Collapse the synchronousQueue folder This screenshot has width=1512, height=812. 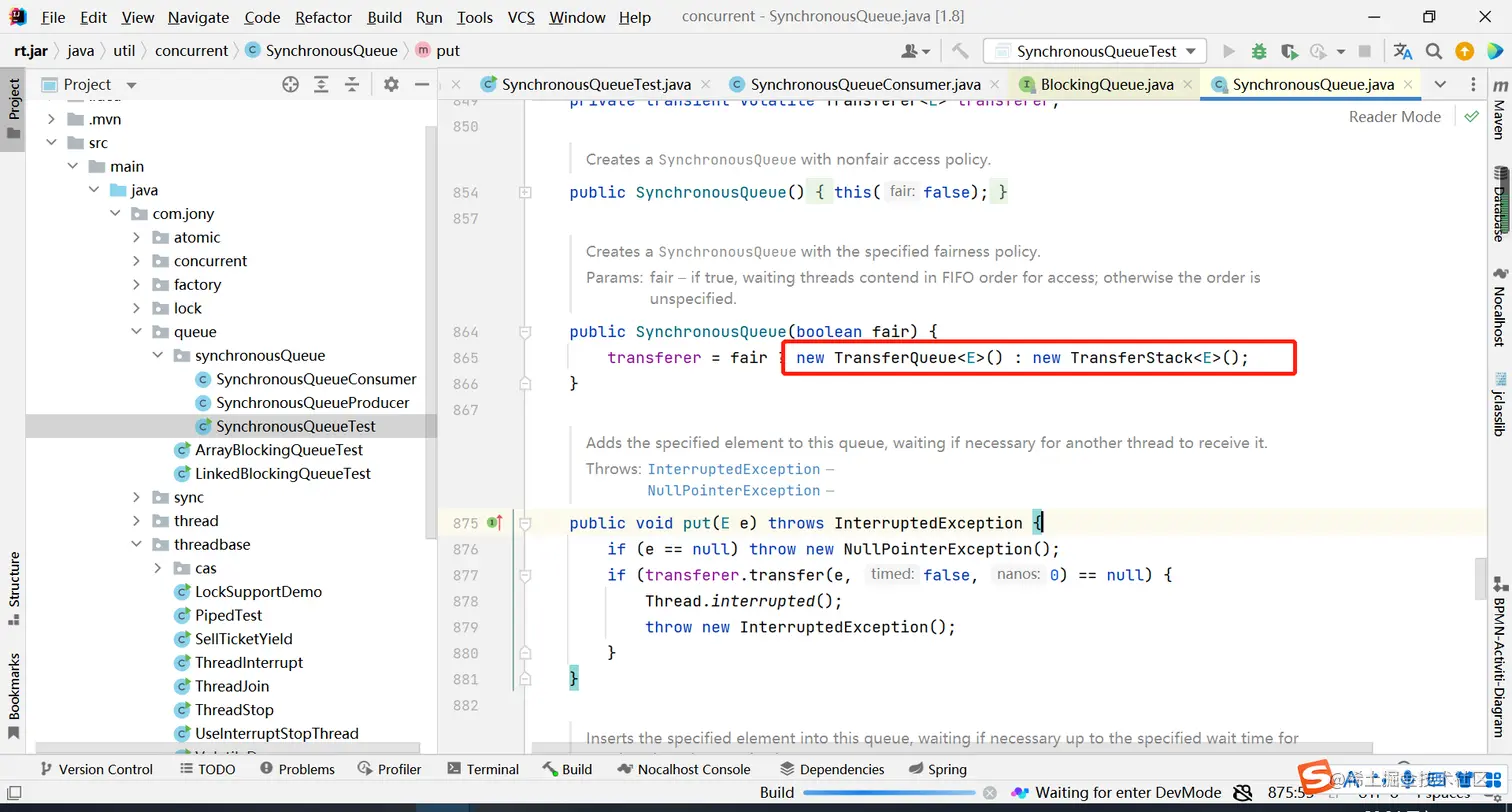(158, 355)
